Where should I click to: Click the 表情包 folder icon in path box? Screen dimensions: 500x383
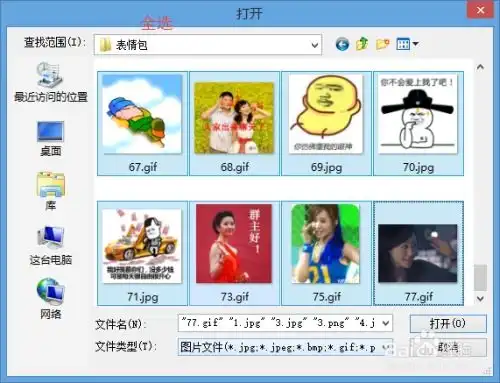(105, 45)
